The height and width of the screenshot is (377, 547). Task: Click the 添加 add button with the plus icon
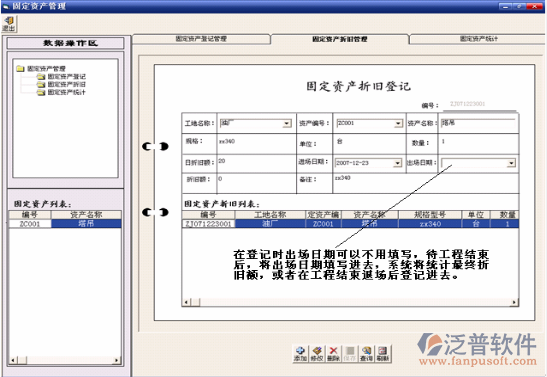[300, 353]
